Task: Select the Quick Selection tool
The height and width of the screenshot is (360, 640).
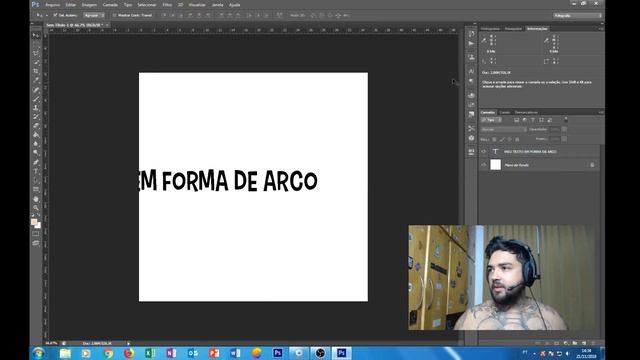Action: click(36, 62)
